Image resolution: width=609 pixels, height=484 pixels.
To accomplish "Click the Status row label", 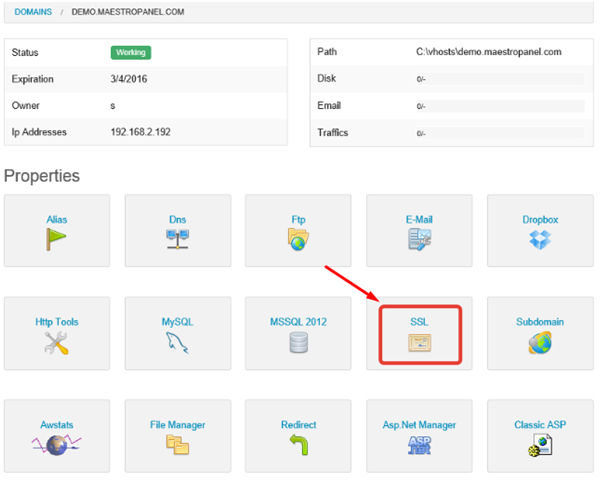I will [25, 52].
